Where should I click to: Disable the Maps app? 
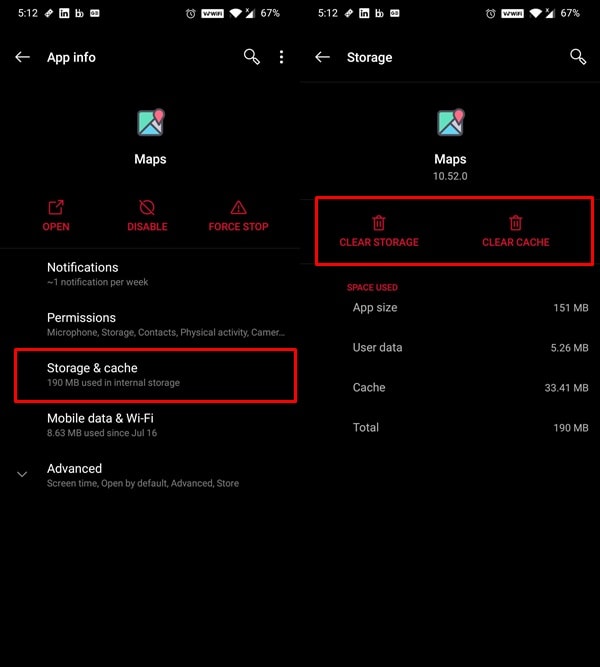coord(147,216)
